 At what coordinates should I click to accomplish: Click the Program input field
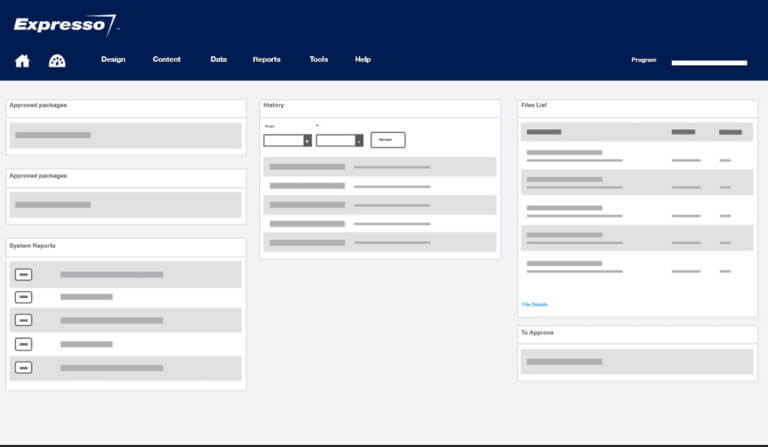[709, 63]
